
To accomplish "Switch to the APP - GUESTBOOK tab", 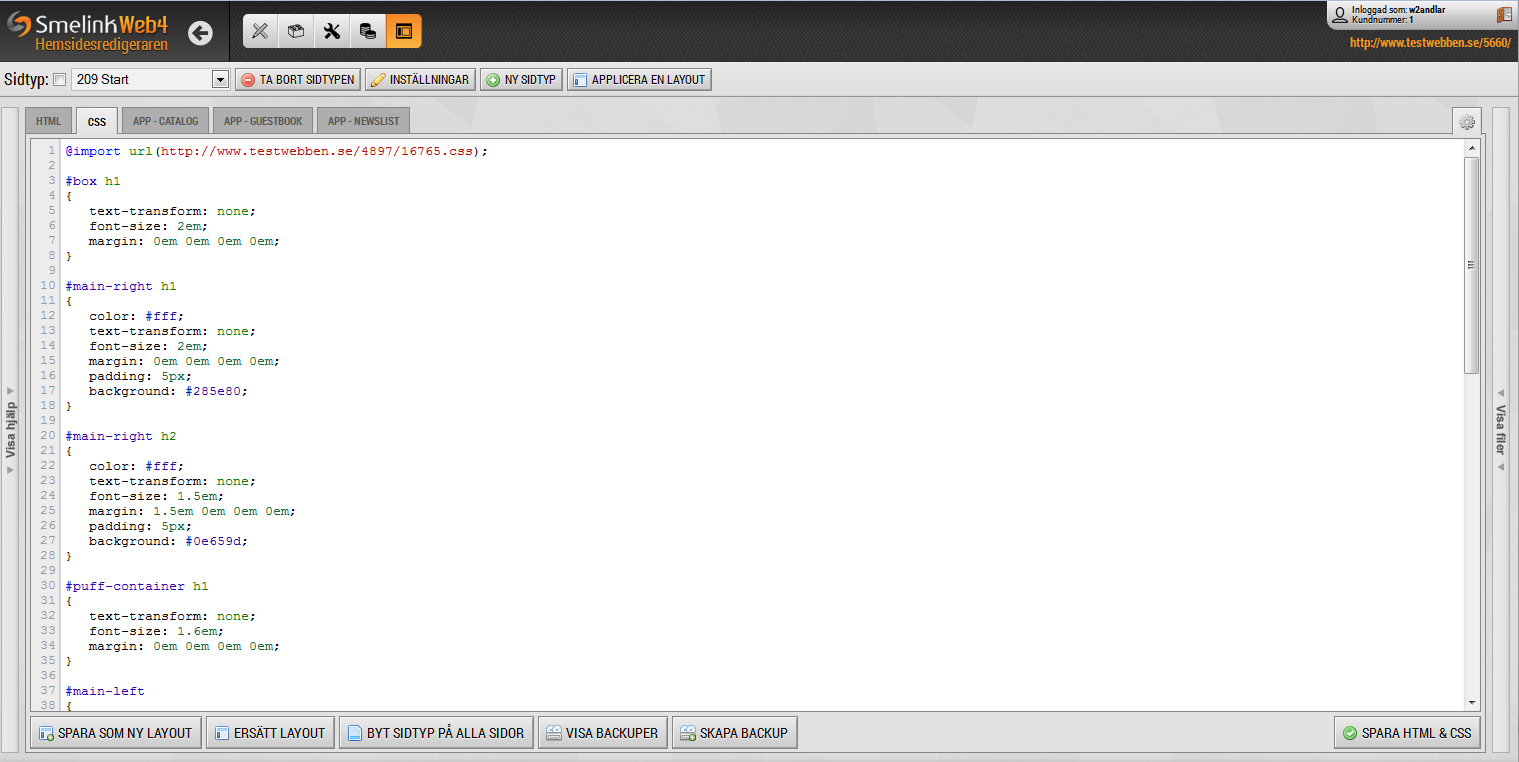I will point(263,121).
